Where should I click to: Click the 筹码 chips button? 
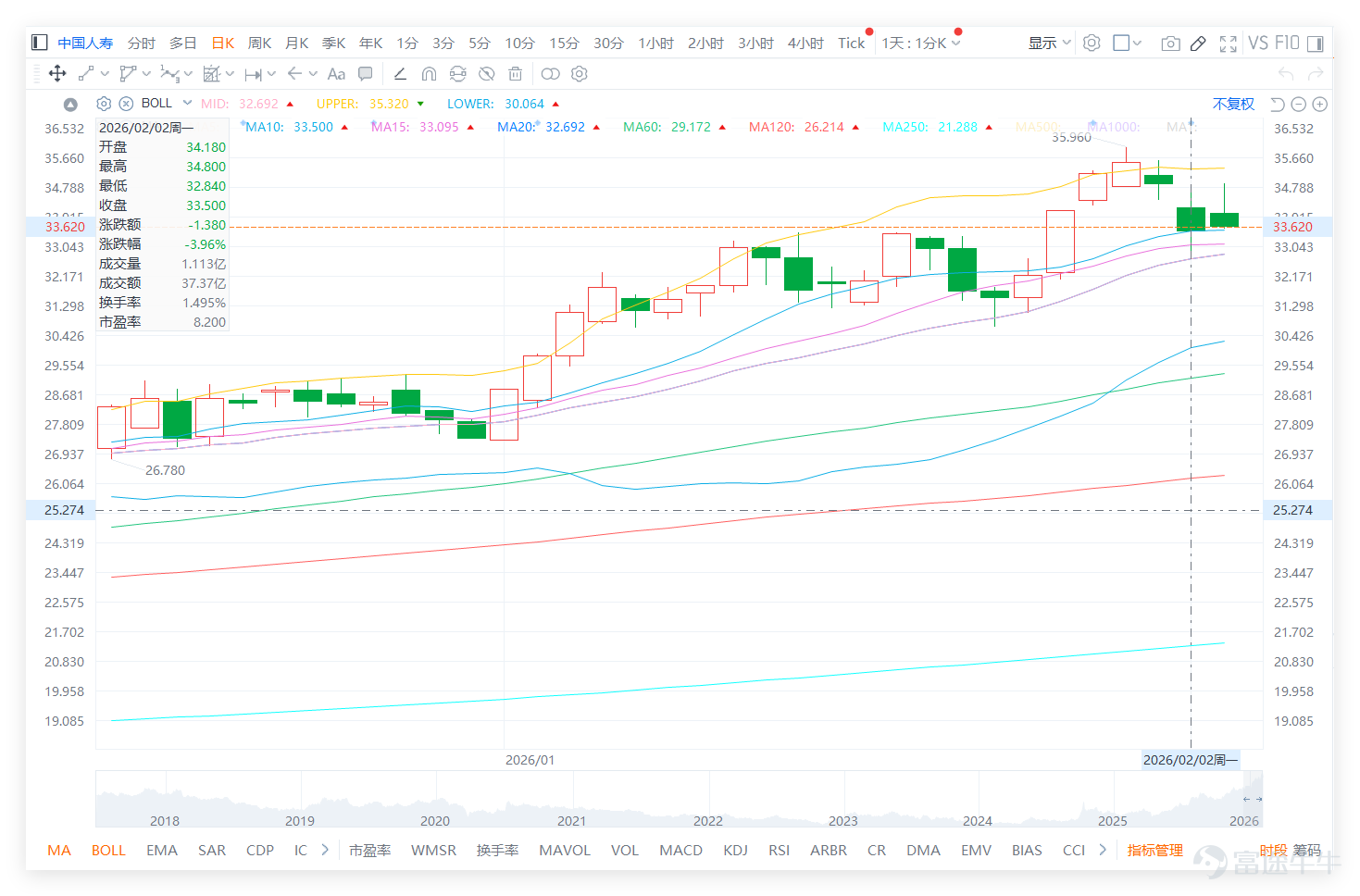[1307, 850]
